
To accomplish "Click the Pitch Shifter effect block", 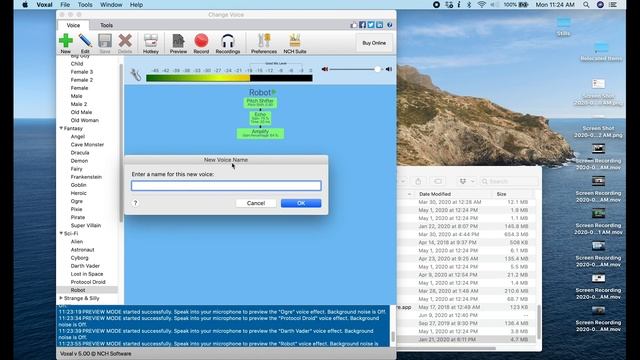I will pyautogui.click(x=260, y=102).
